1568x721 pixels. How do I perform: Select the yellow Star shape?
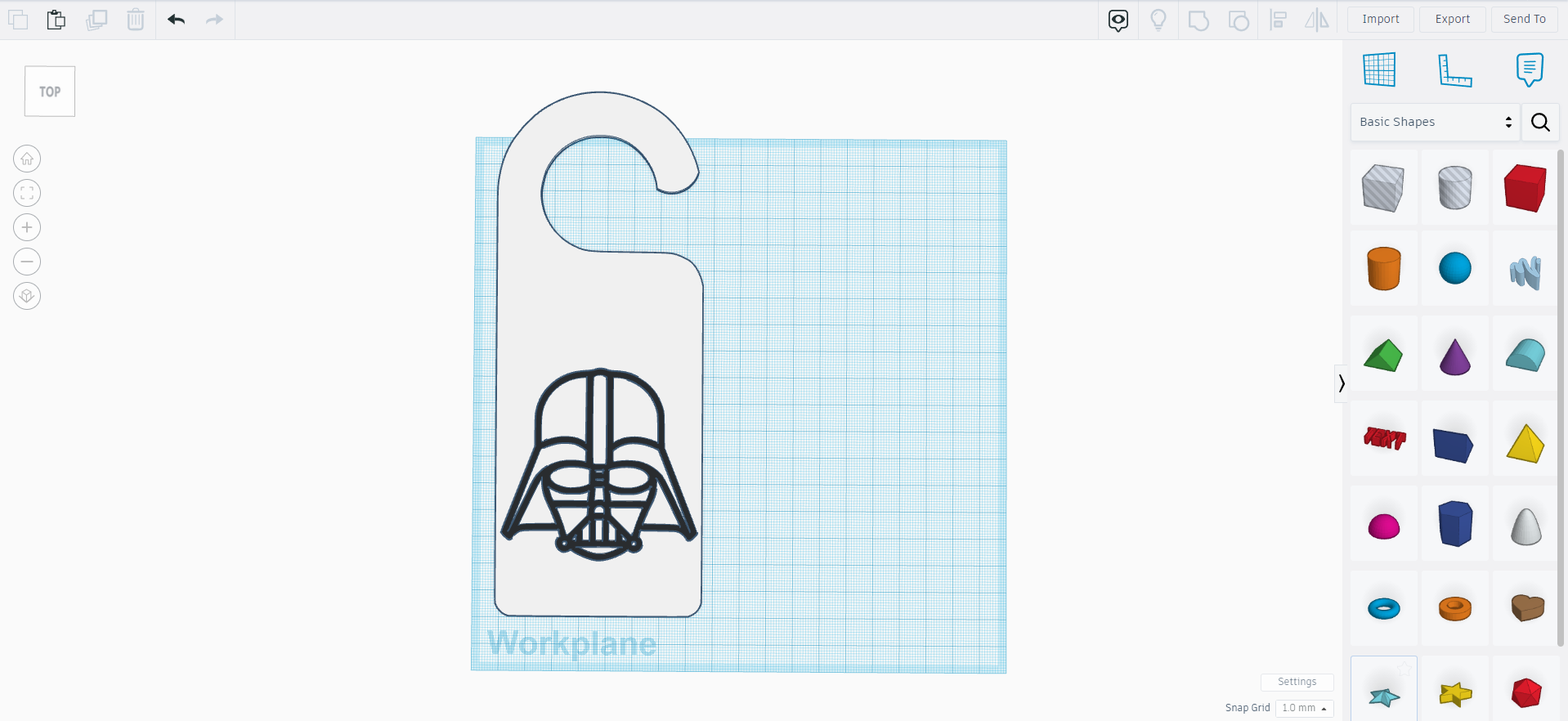coord(1454,694)
